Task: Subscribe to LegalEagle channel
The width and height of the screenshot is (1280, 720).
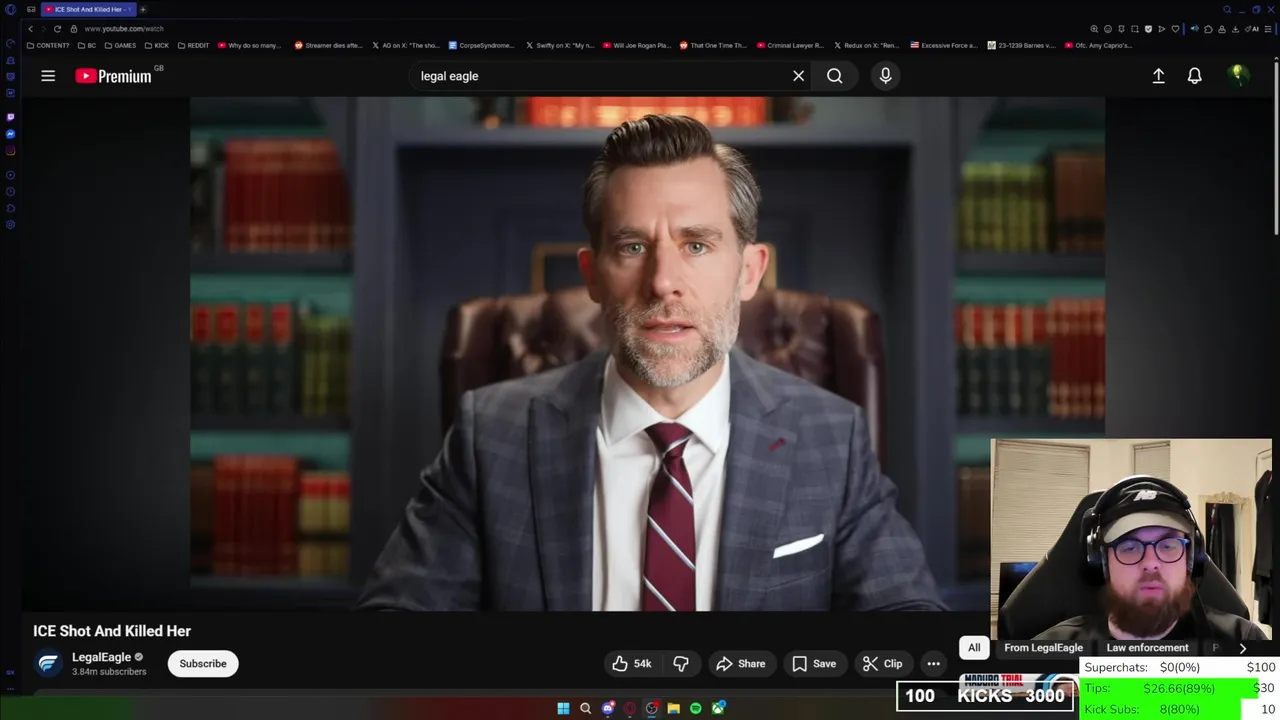Action: [x=203, y=663]
